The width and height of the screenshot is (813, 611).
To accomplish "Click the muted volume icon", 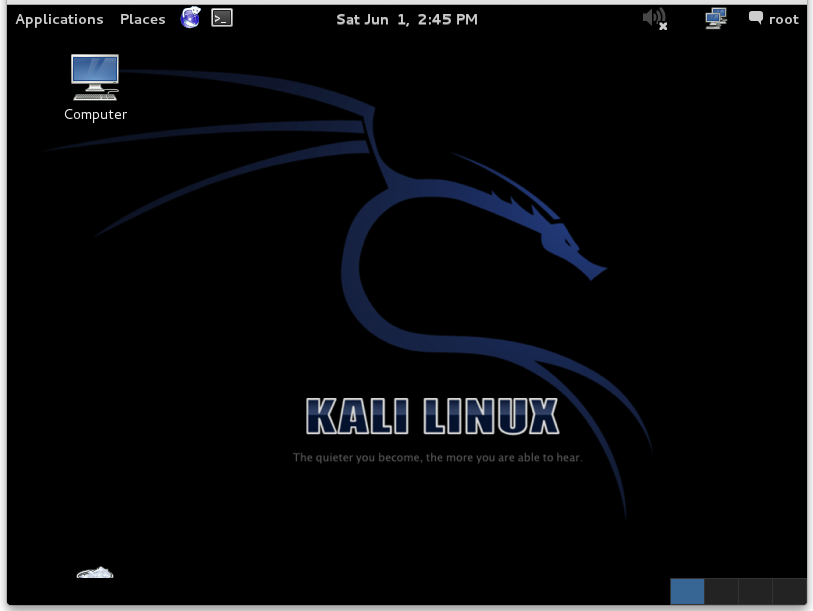I will pos(655,19).
